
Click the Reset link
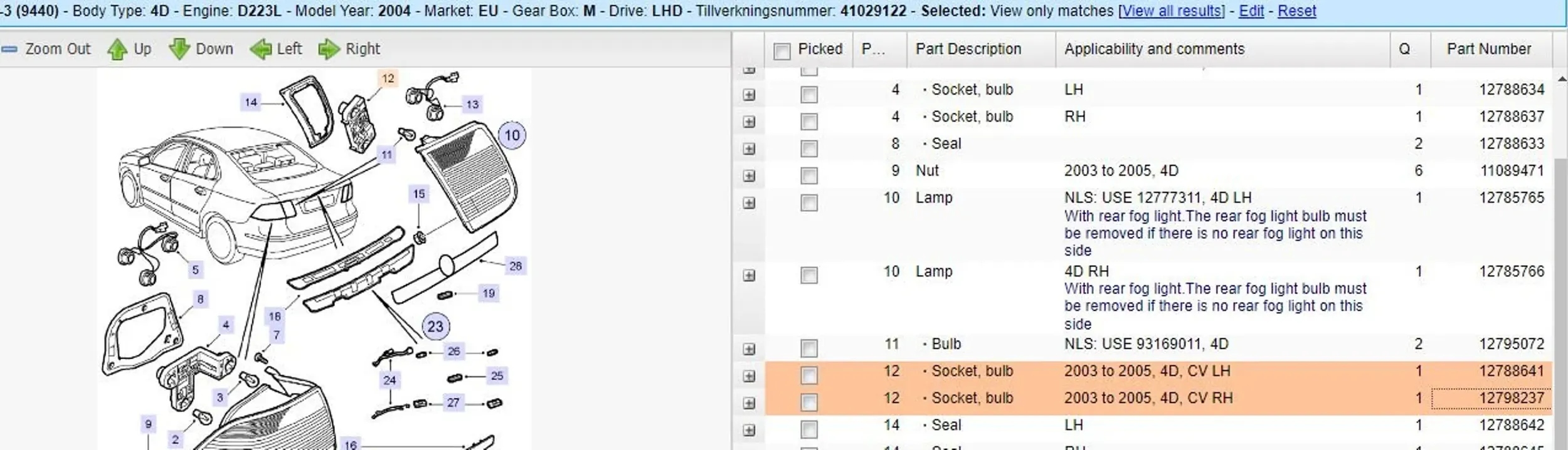pyautogui.click(x=1296, y=11)
